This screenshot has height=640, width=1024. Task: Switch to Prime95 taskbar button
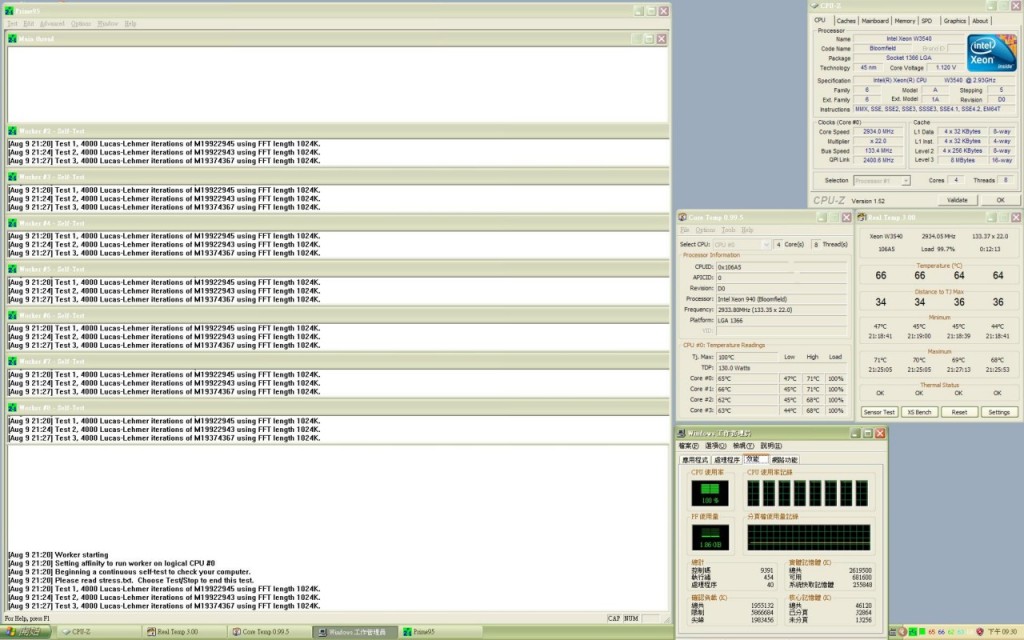[441, 632]
